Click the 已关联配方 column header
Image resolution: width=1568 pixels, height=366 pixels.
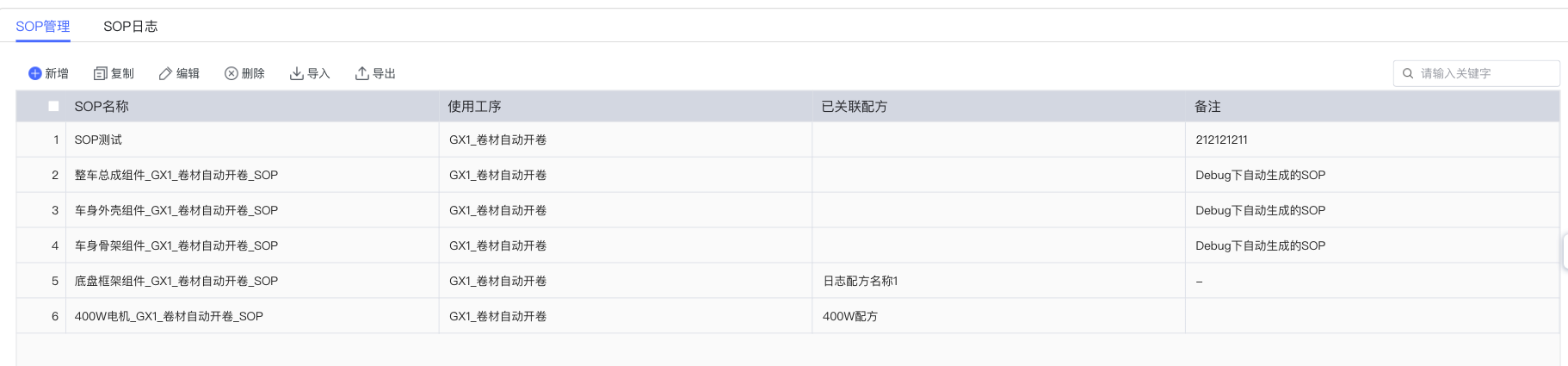tap(854, 107)
